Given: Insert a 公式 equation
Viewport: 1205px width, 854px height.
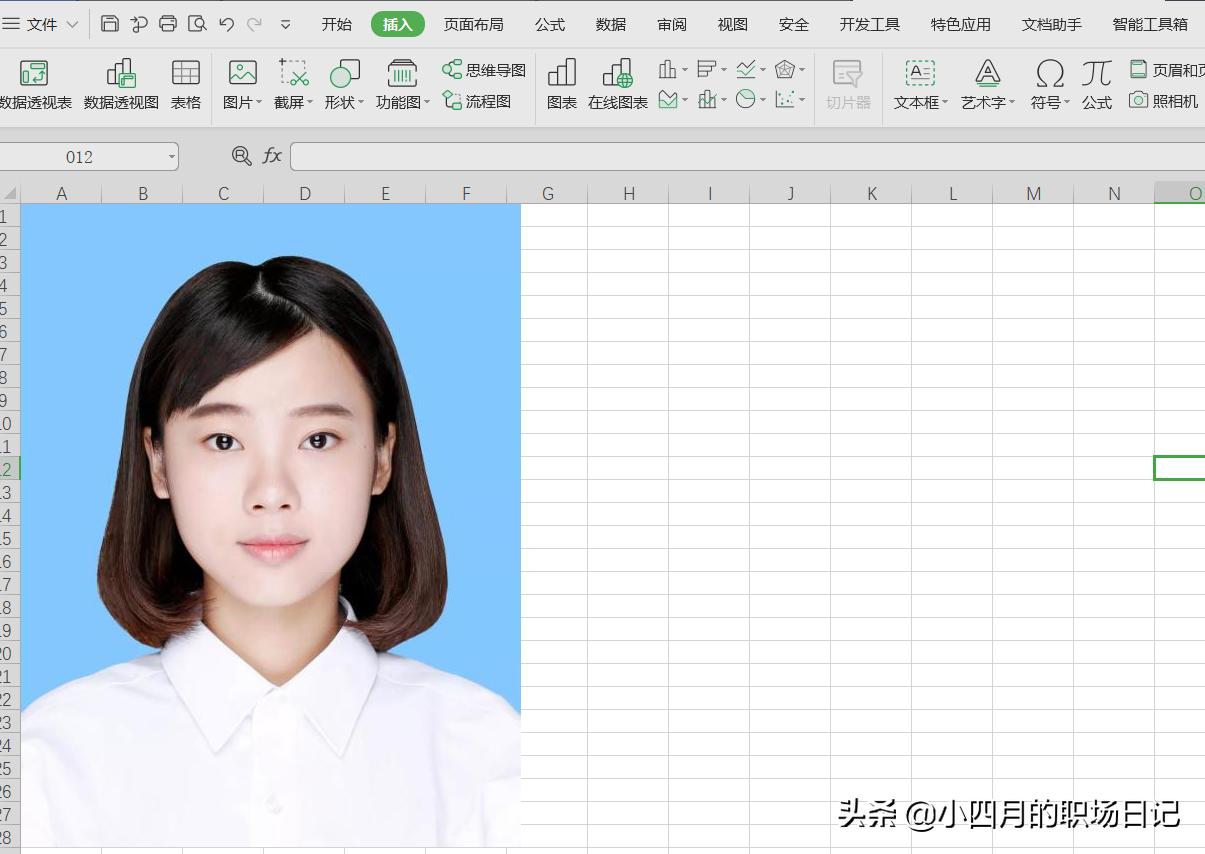Looking at the screenshot, I should (1096, 85).
